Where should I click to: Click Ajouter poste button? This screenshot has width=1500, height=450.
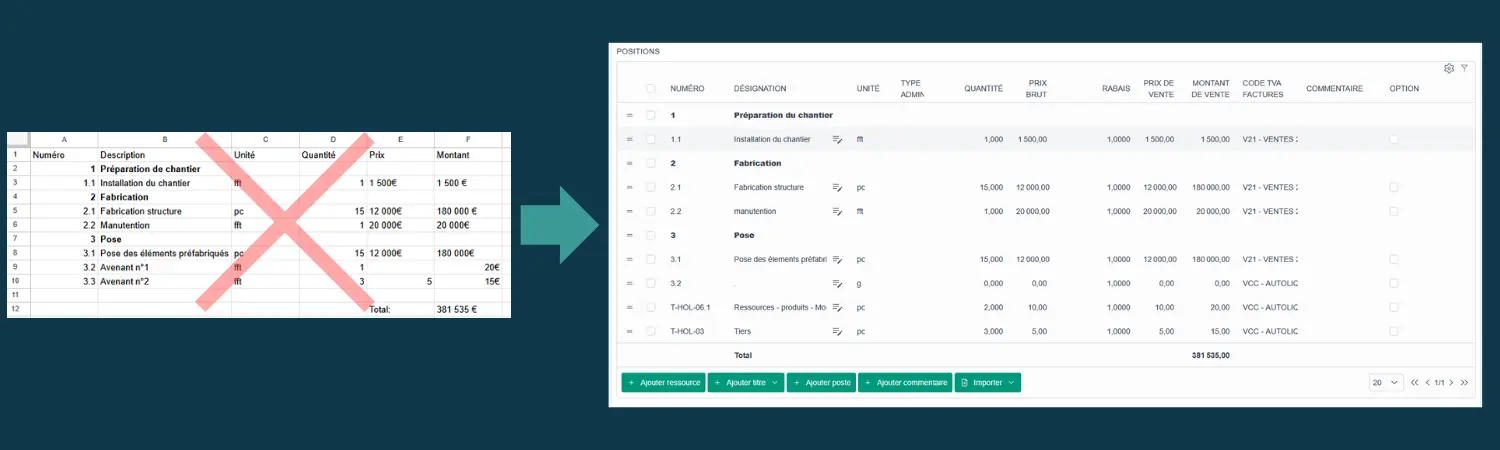821,383
